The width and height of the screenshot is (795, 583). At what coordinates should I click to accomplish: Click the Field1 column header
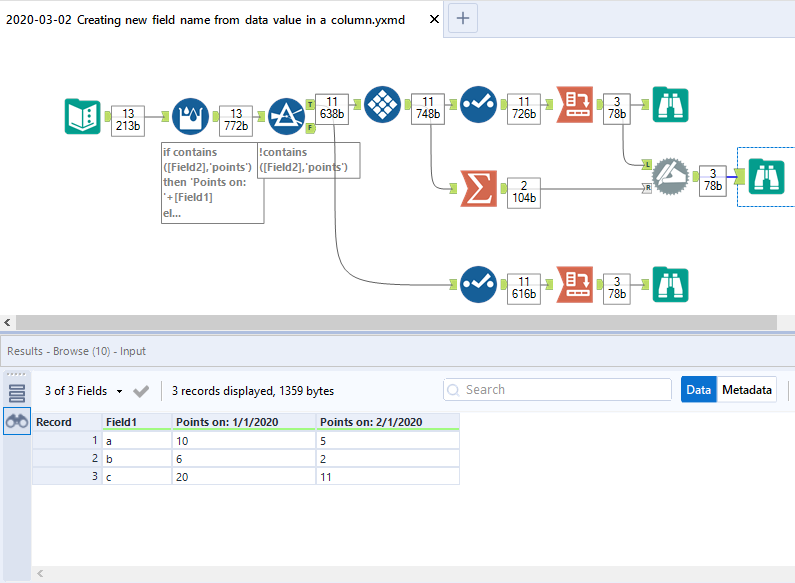click(136, 422)
